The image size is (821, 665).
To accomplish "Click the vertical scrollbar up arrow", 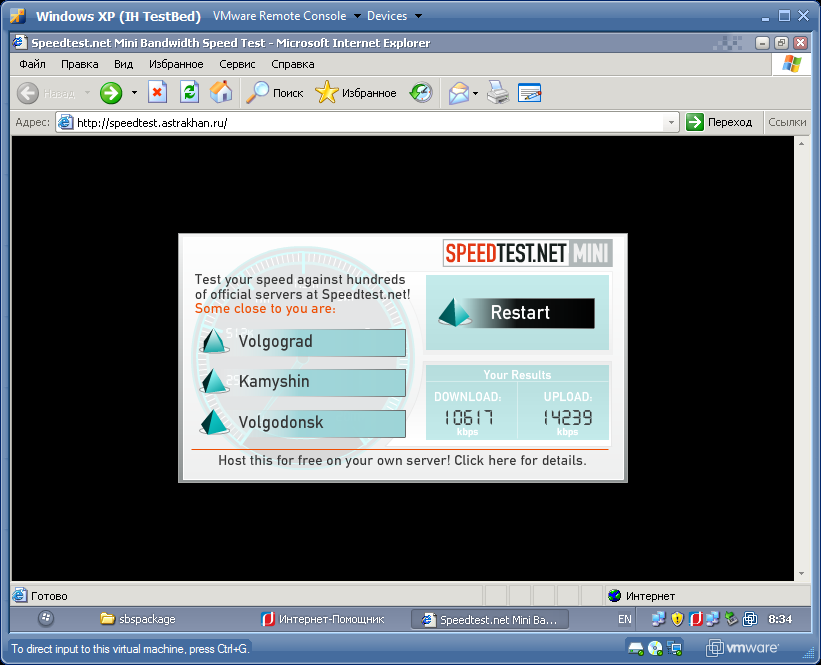I will pos(802,143).
